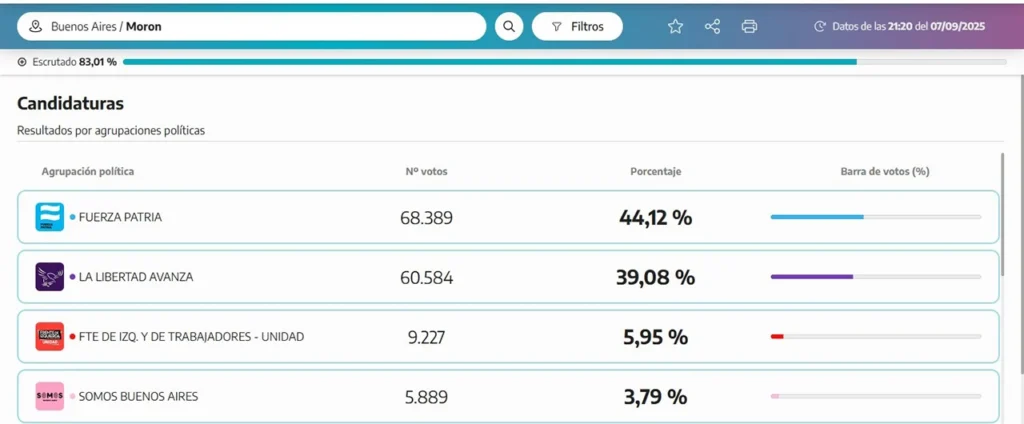Click the Barra de votos (%) header
Screen dimensions: 1024x424
(x=885, y=172)
